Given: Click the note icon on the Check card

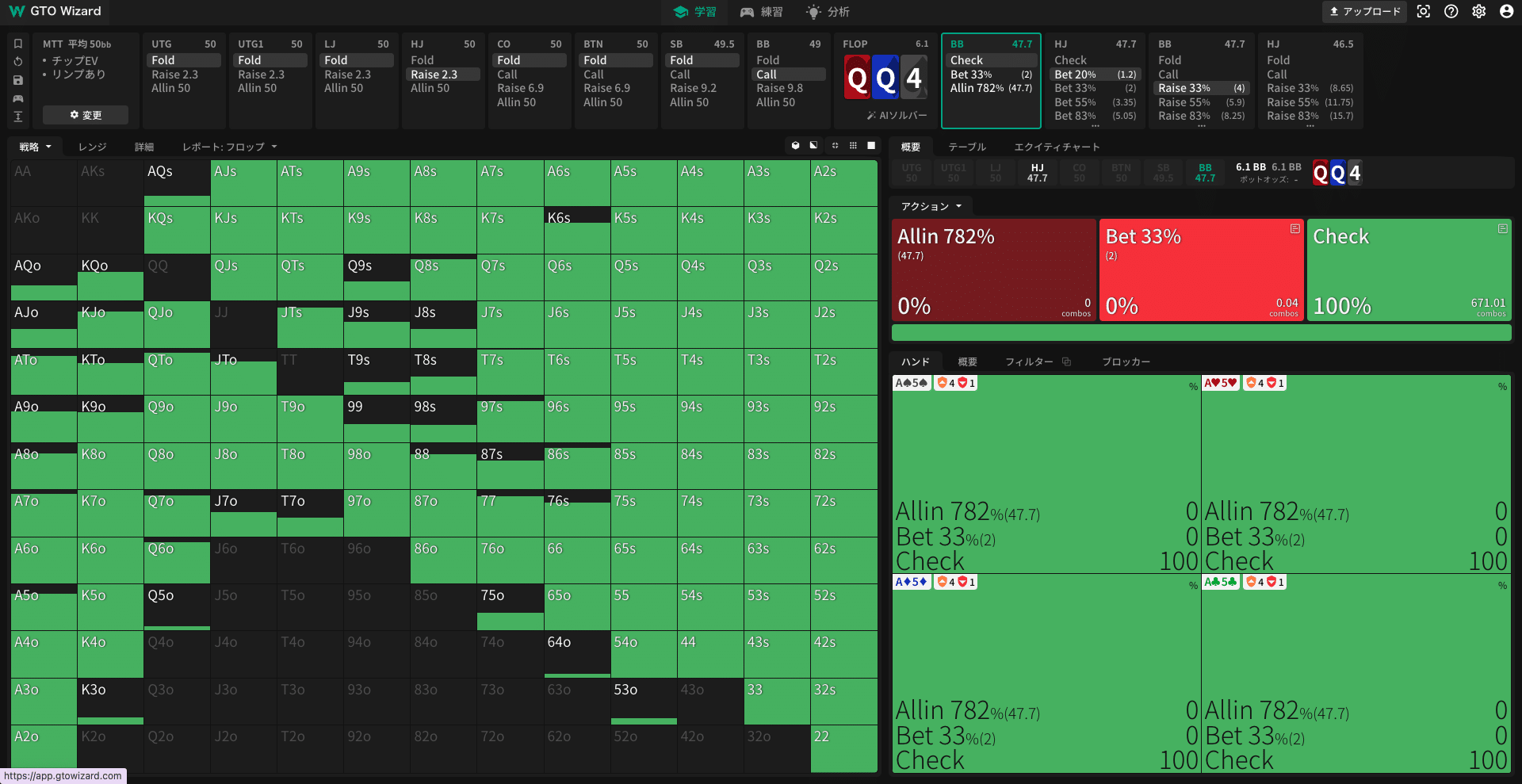Looking at the screenshot, I should (1502, 228).
